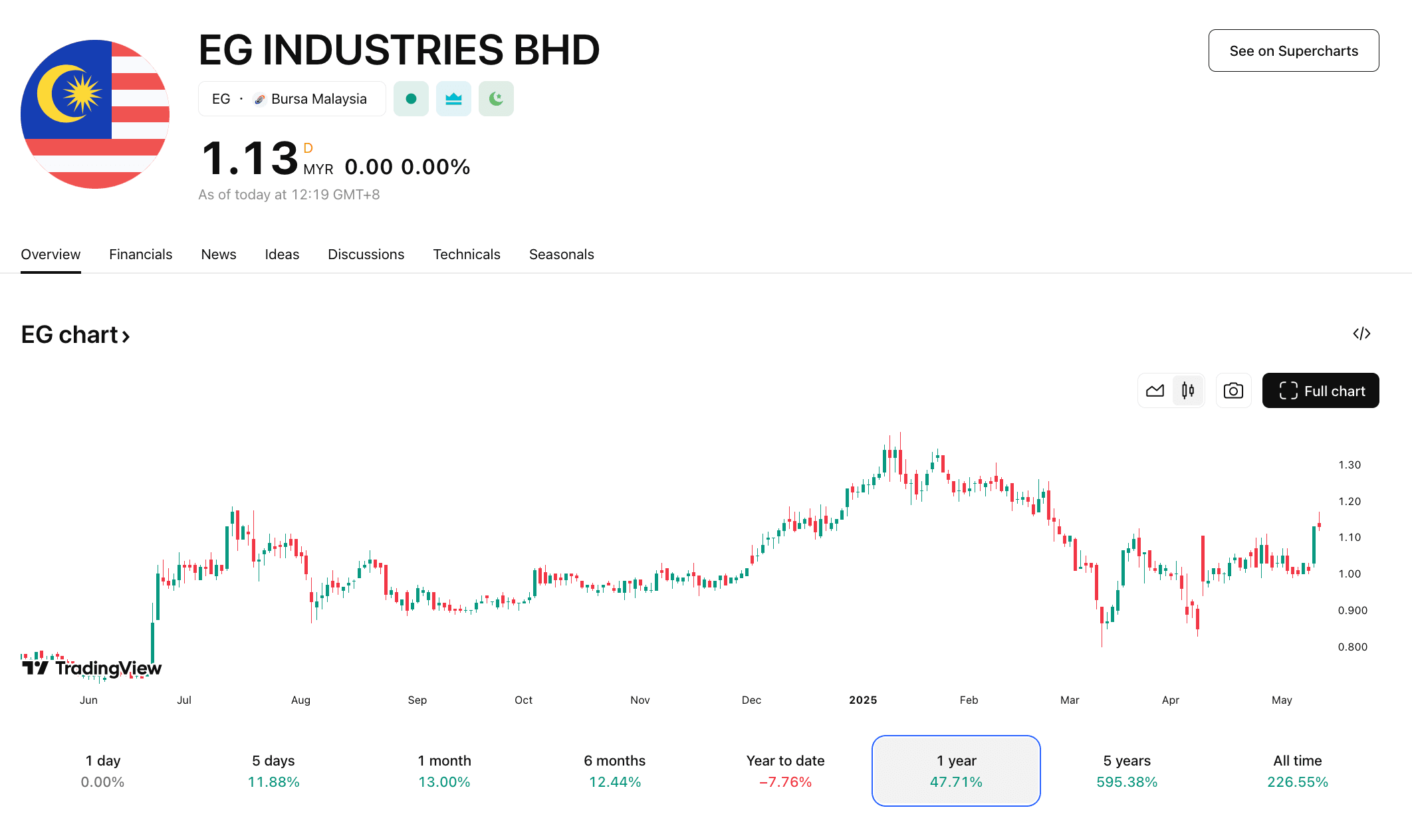Select the 5 years range
This screenshot has width=1412, height=840.
pos(1127,771)
